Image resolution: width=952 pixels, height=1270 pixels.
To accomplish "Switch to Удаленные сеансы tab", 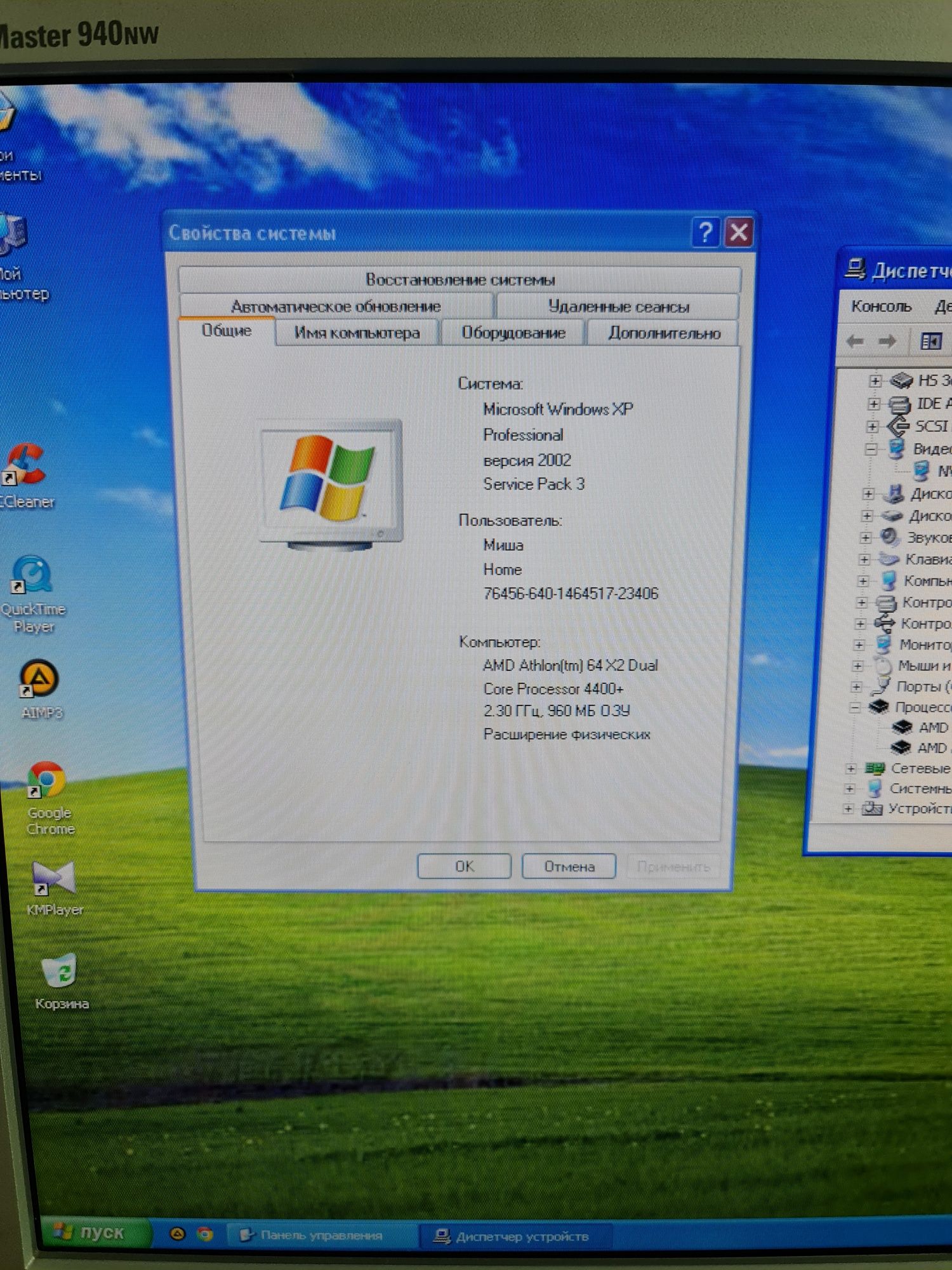I will click(x=618, y=307).
